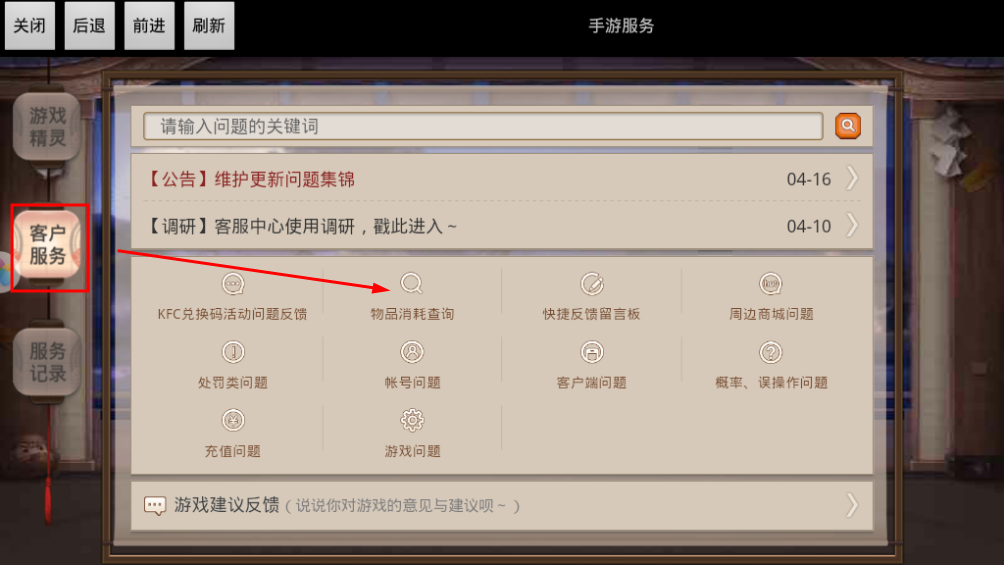
Task: Select 处罚类问题 exclamation icon
Action: point(233,352)
